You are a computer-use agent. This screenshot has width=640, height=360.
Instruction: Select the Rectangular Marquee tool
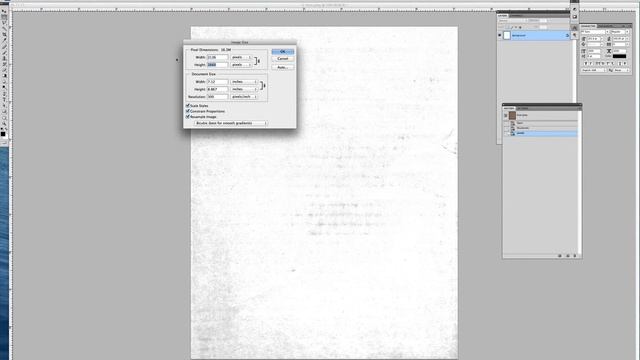(4, 17)
